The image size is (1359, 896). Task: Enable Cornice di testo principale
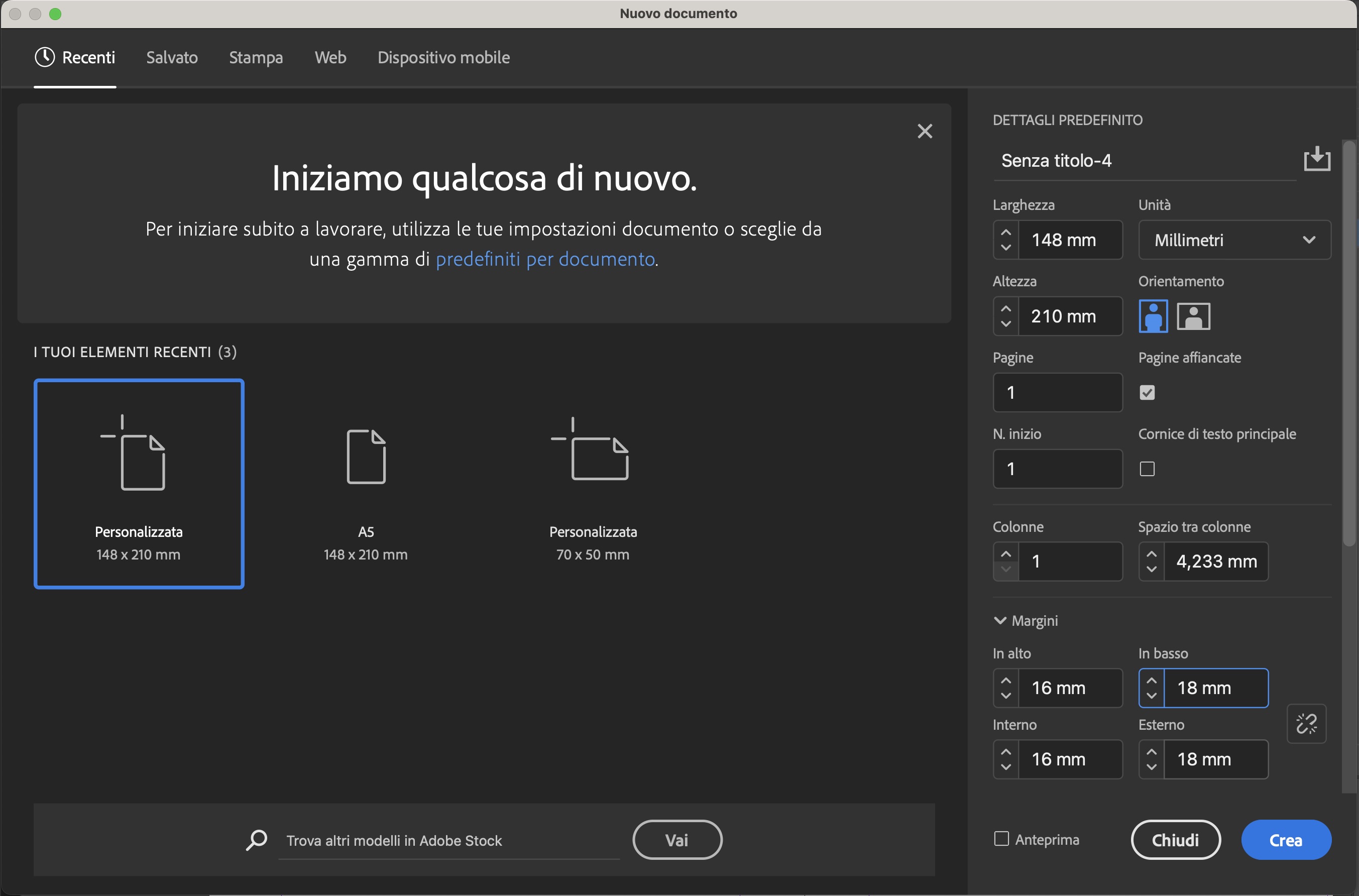[1147, 469]
